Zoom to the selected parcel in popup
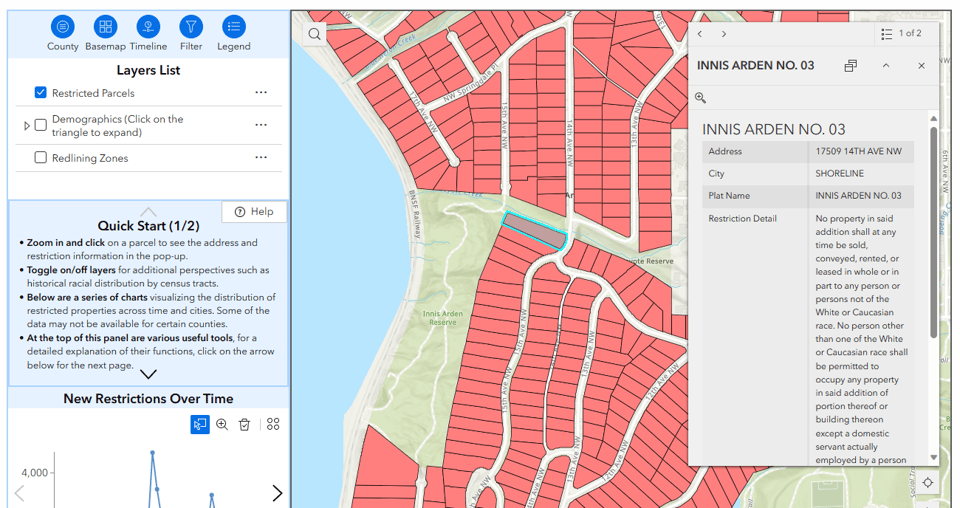Image resolution: width=960 pixels, height=508 pixels. tap(701, 98)
